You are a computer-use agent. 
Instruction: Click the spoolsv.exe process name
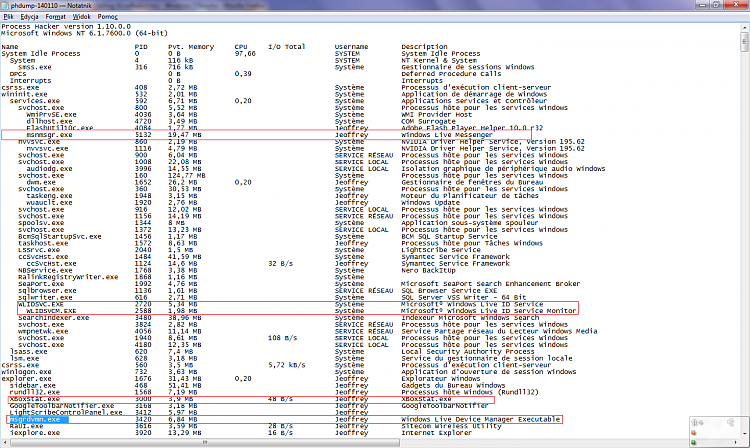tap(41, 223)
